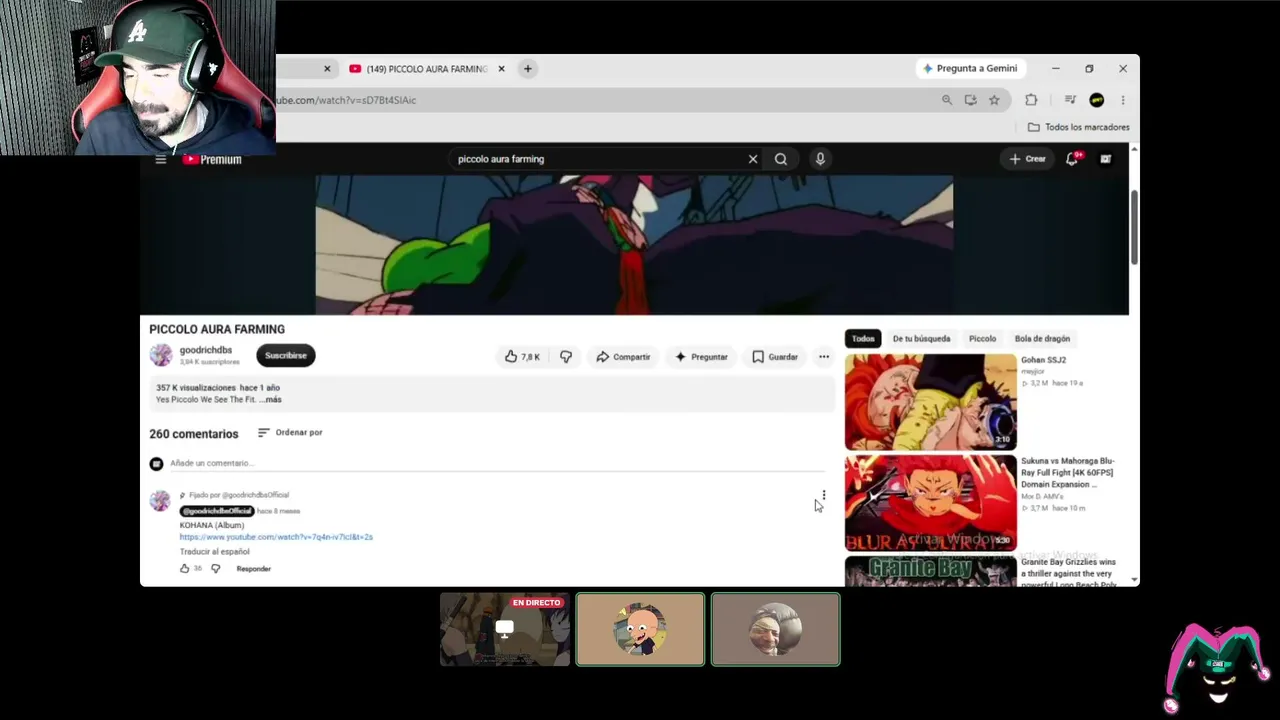Viewport: 1280px width, 720px height.
Task: Run the search with the magnifier button
Action: pos(781,159)
